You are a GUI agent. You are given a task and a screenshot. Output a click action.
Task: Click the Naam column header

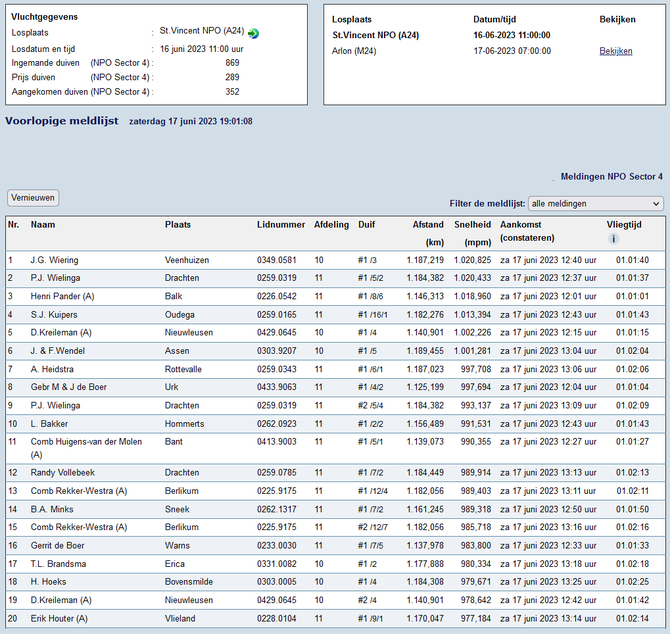coord(43,225)
